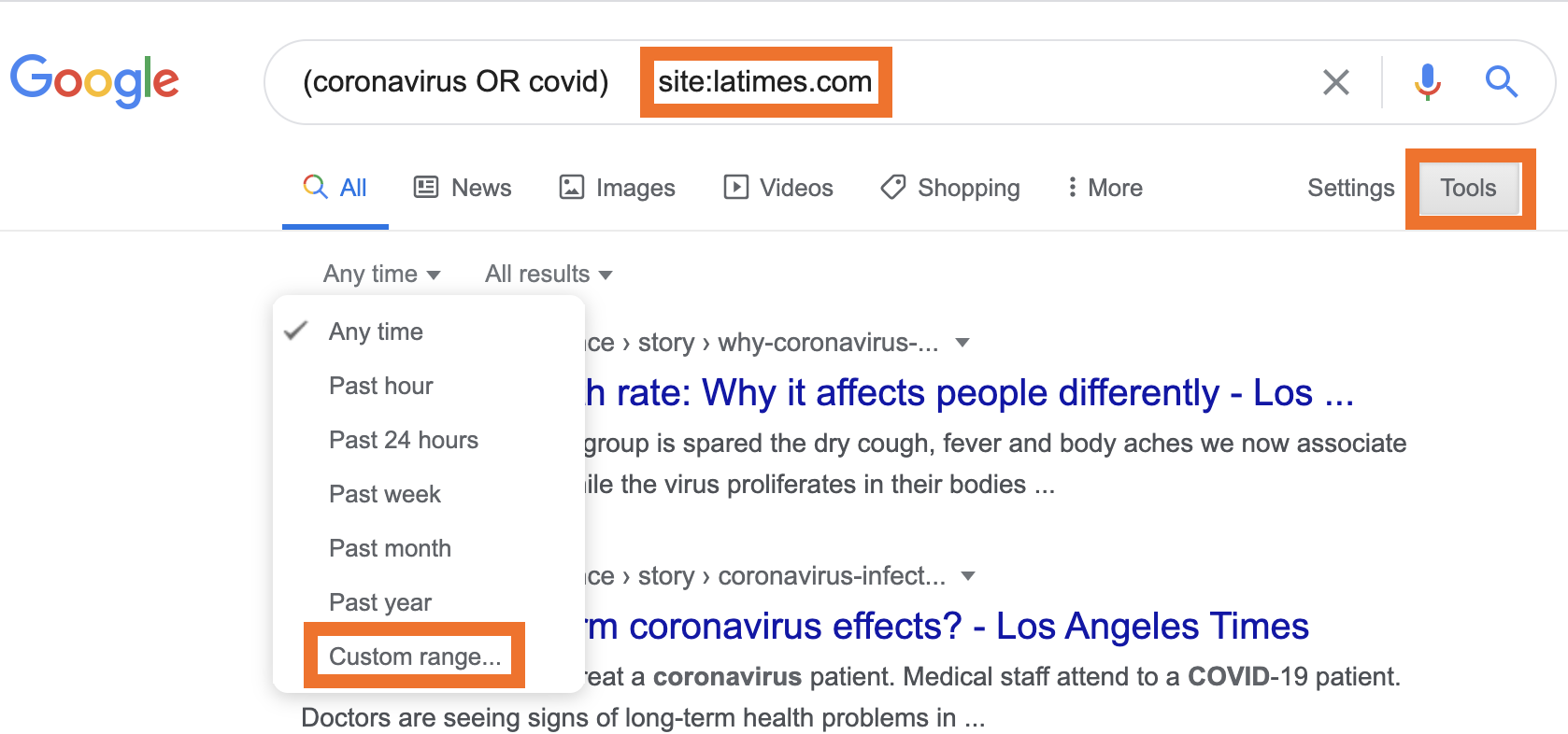The height and width of the screenshot is (734, 1568).
Task: Switch to the Images tab
Action: tap(617, 188)
